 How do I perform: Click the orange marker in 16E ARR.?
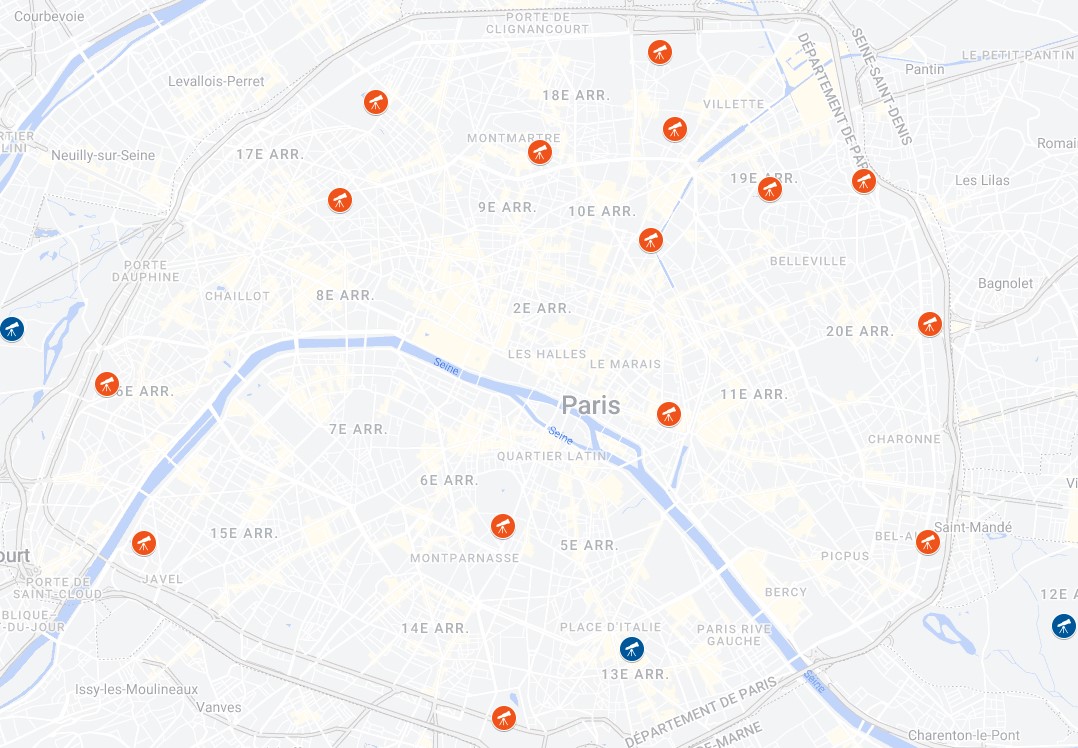(107, 384)
